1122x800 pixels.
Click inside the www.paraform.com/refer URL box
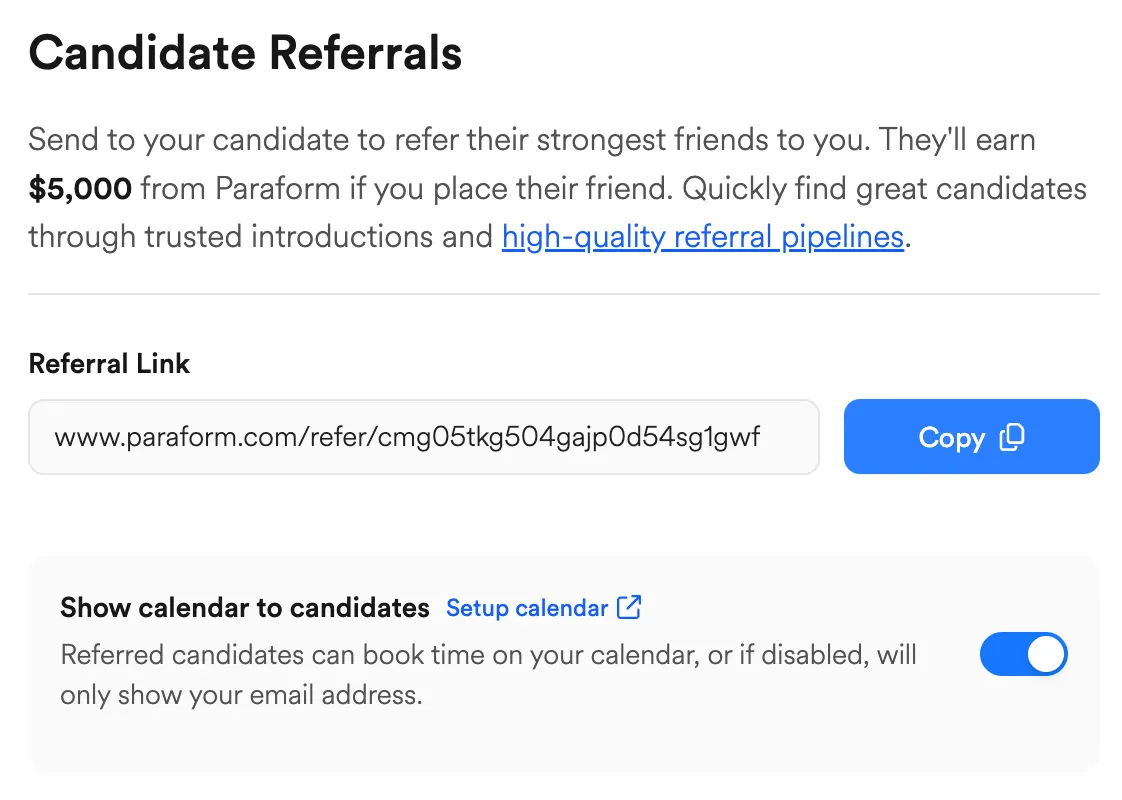point(424,436)
